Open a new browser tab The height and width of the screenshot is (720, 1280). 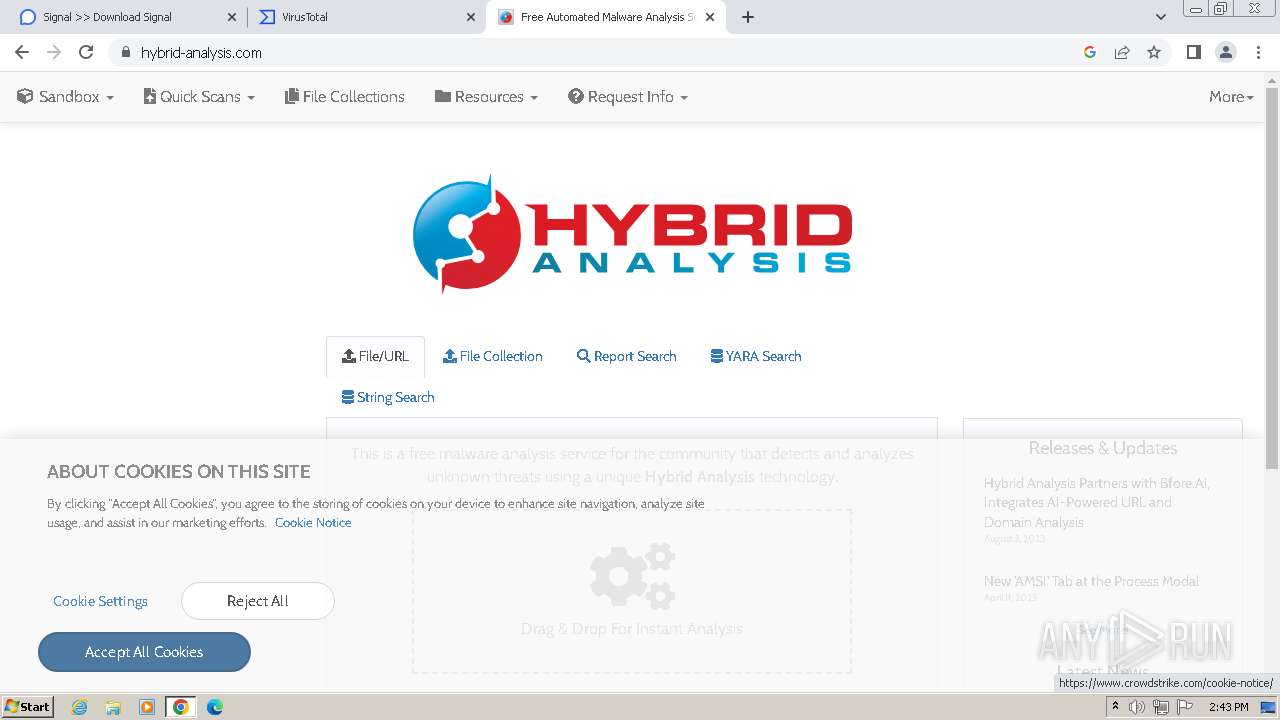click(x=748, y=17)
